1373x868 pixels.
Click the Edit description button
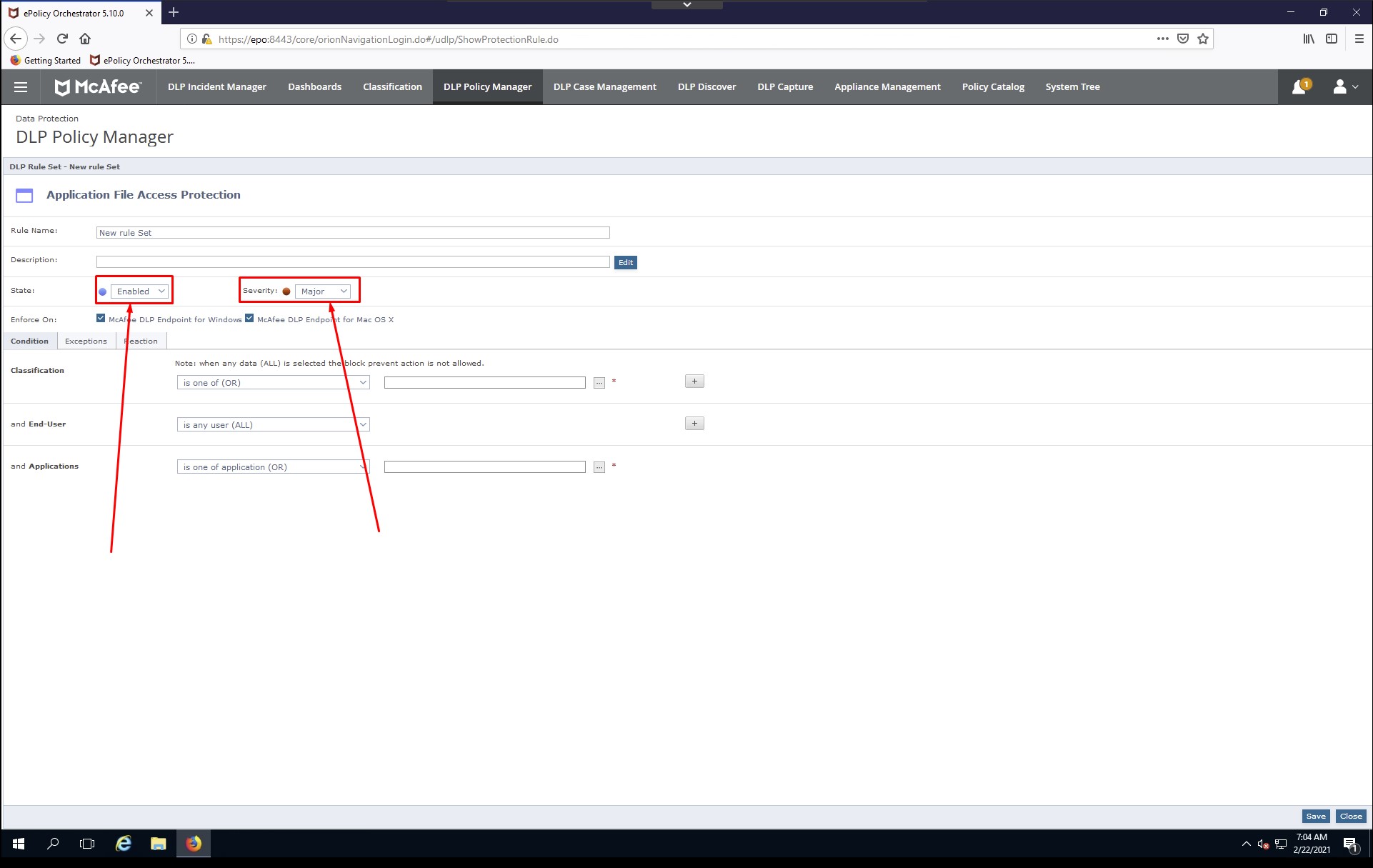click(625, 263)
